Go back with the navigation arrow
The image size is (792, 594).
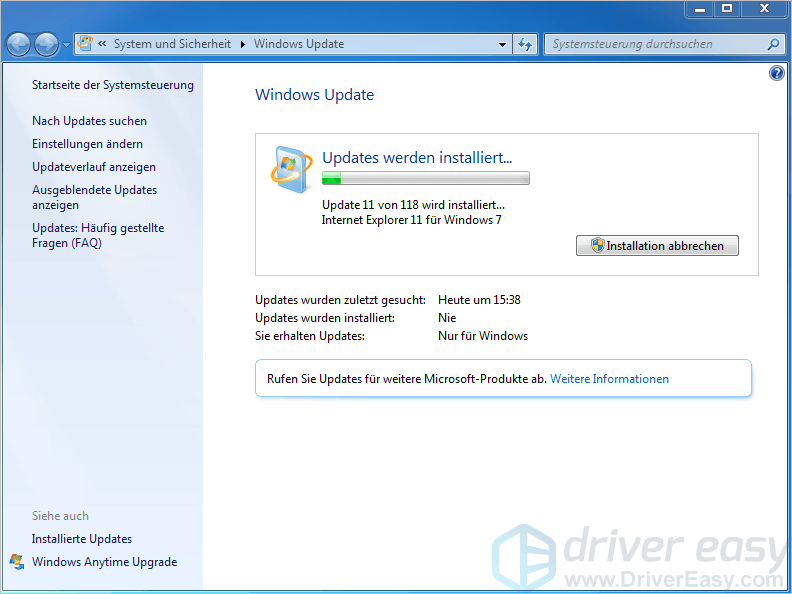coord(19,45)
